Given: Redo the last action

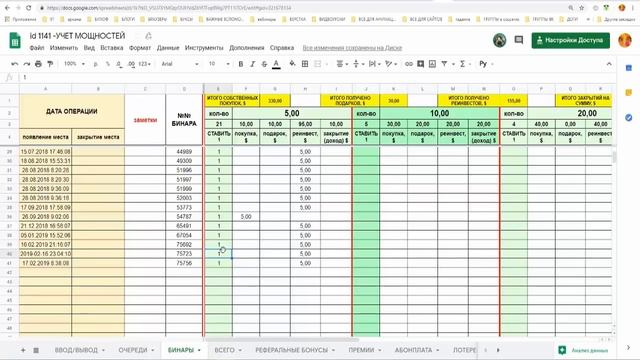Looking at the screenshot, I should pyautogui.click(x=27, y=64).
